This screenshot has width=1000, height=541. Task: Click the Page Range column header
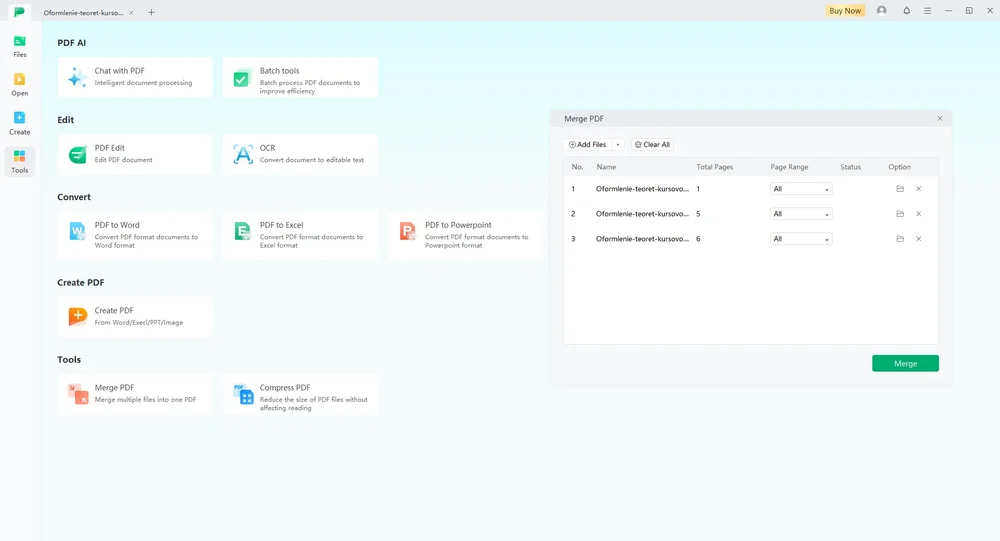click(x=789, y=167)
